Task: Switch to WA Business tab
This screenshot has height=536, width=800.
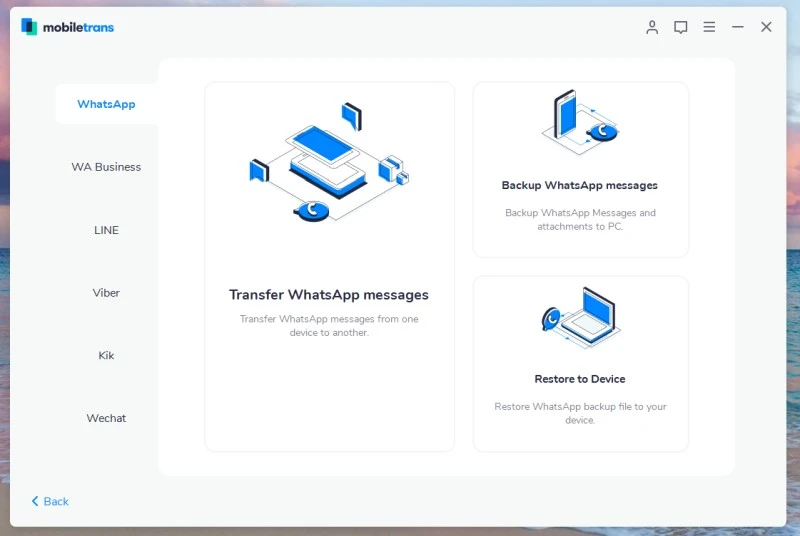Action: pos(106,167)
